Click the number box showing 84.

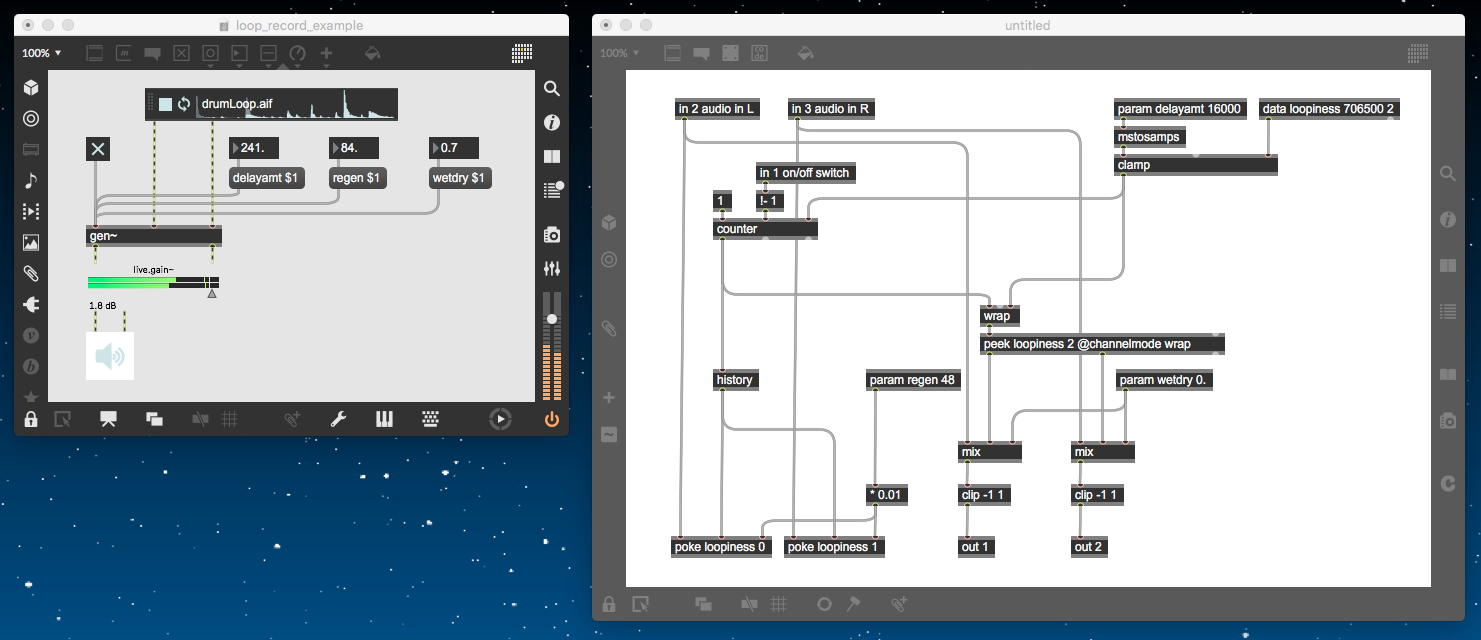pos(354,148)
